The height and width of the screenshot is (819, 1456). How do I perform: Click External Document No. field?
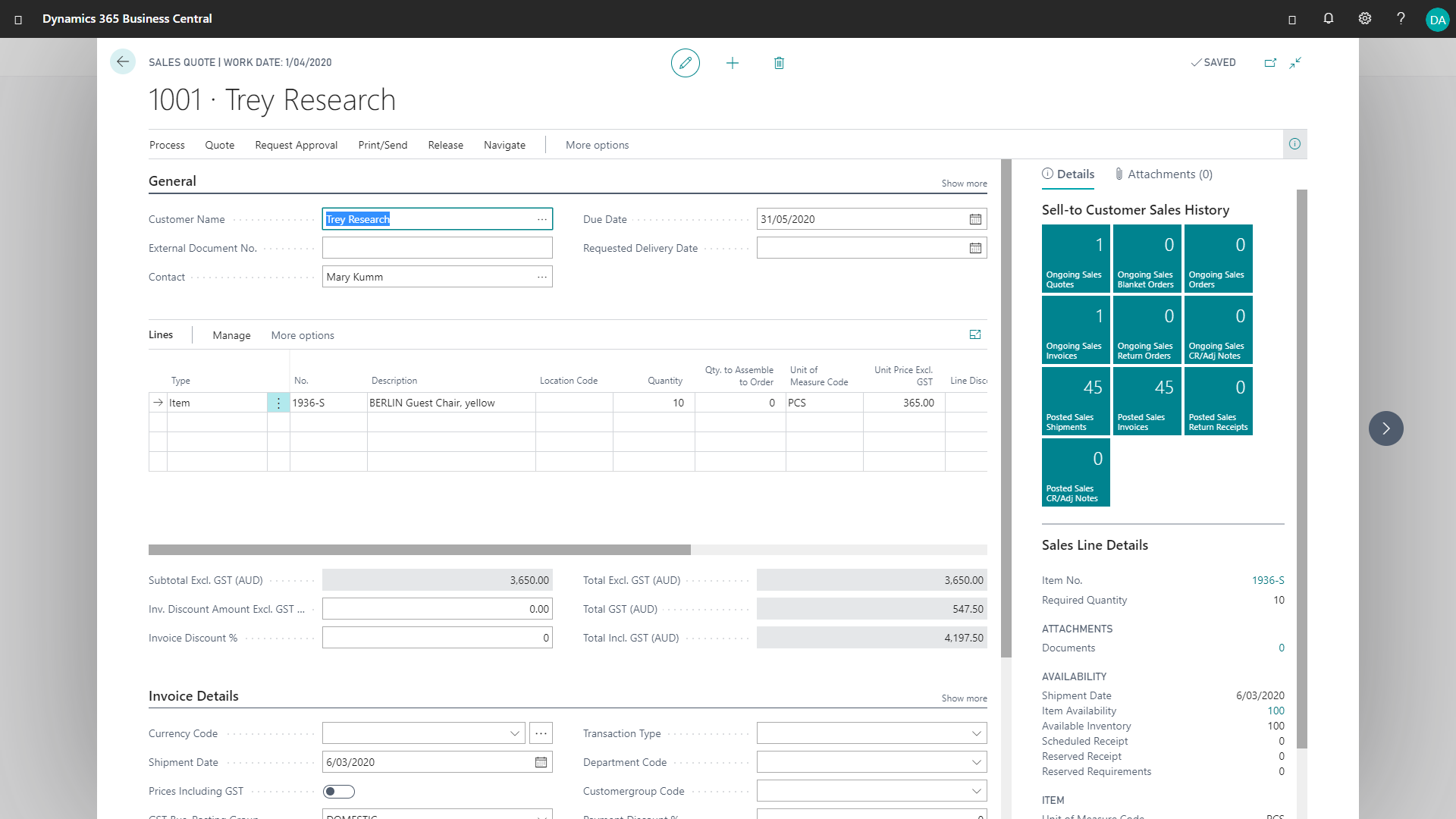click(x=437, y=248)
